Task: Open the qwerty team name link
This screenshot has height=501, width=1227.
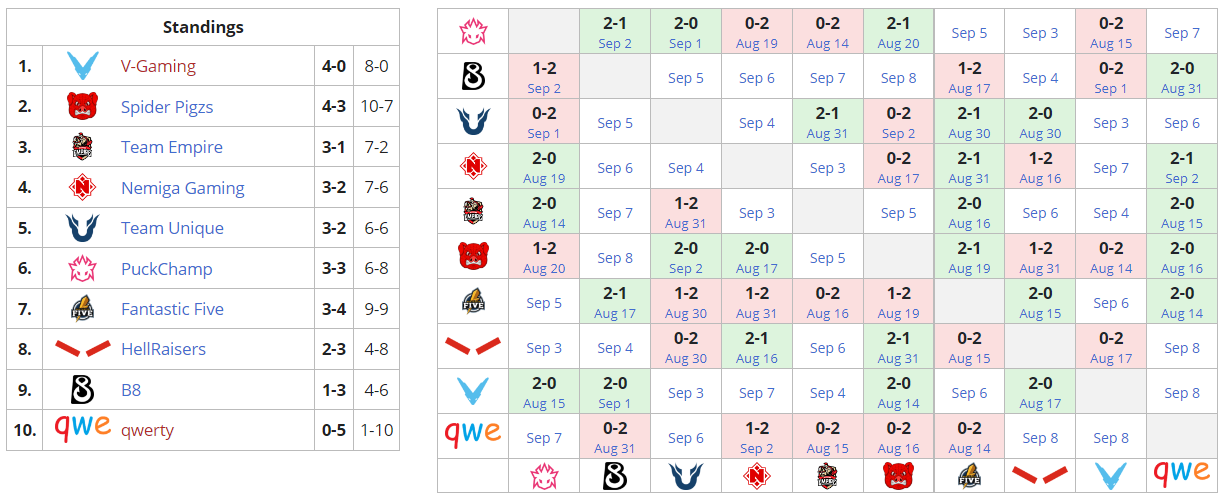Action: pos(147,430)
